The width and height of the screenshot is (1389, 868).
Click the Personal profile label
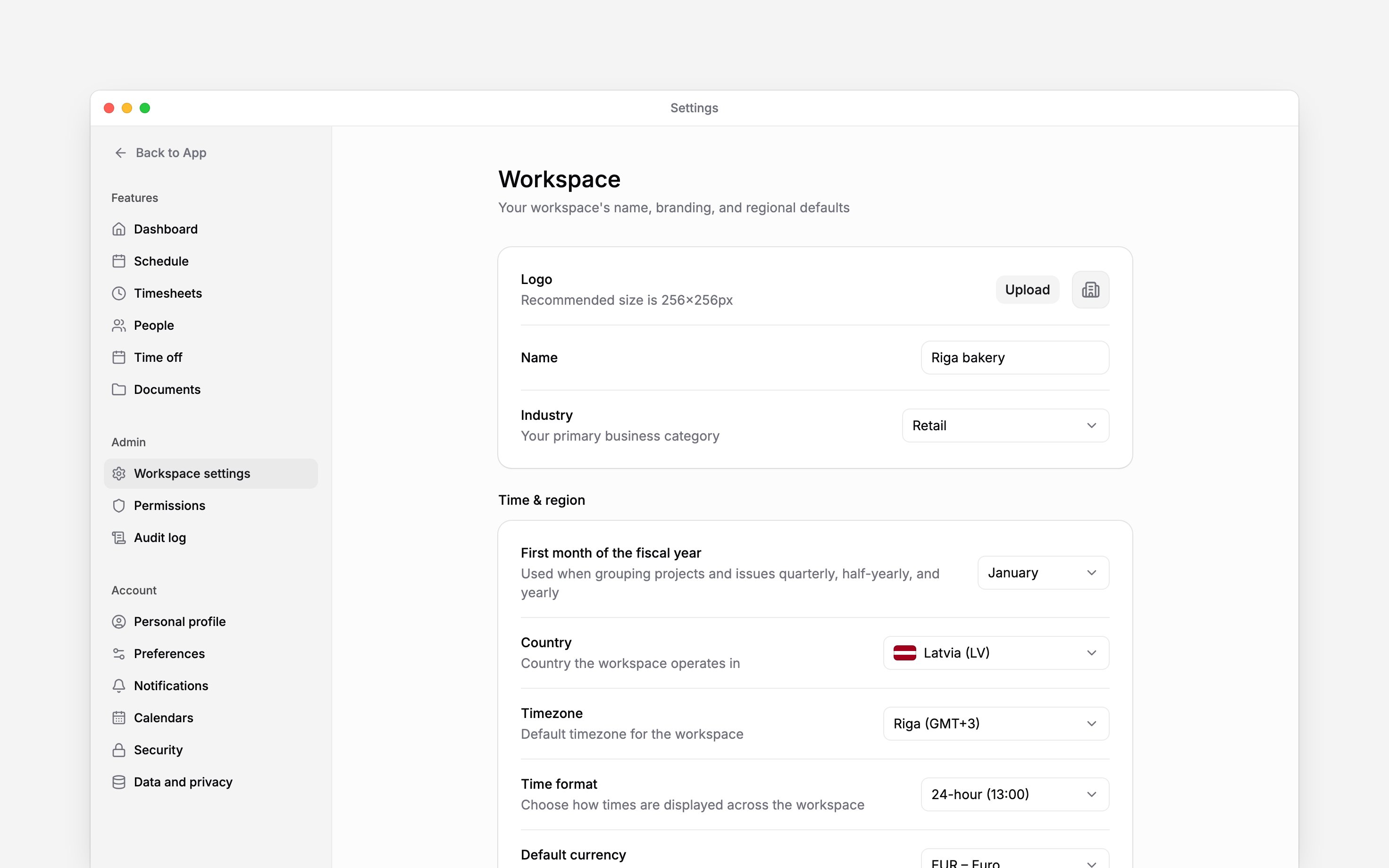coord(180,622)
